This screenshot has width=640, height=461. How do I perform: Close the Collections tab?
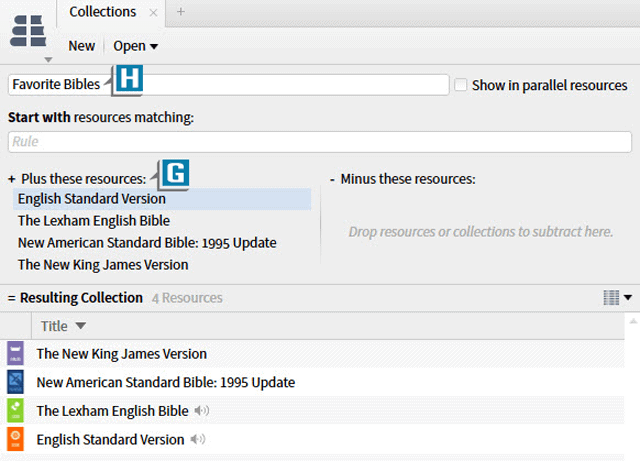(153, 13)
